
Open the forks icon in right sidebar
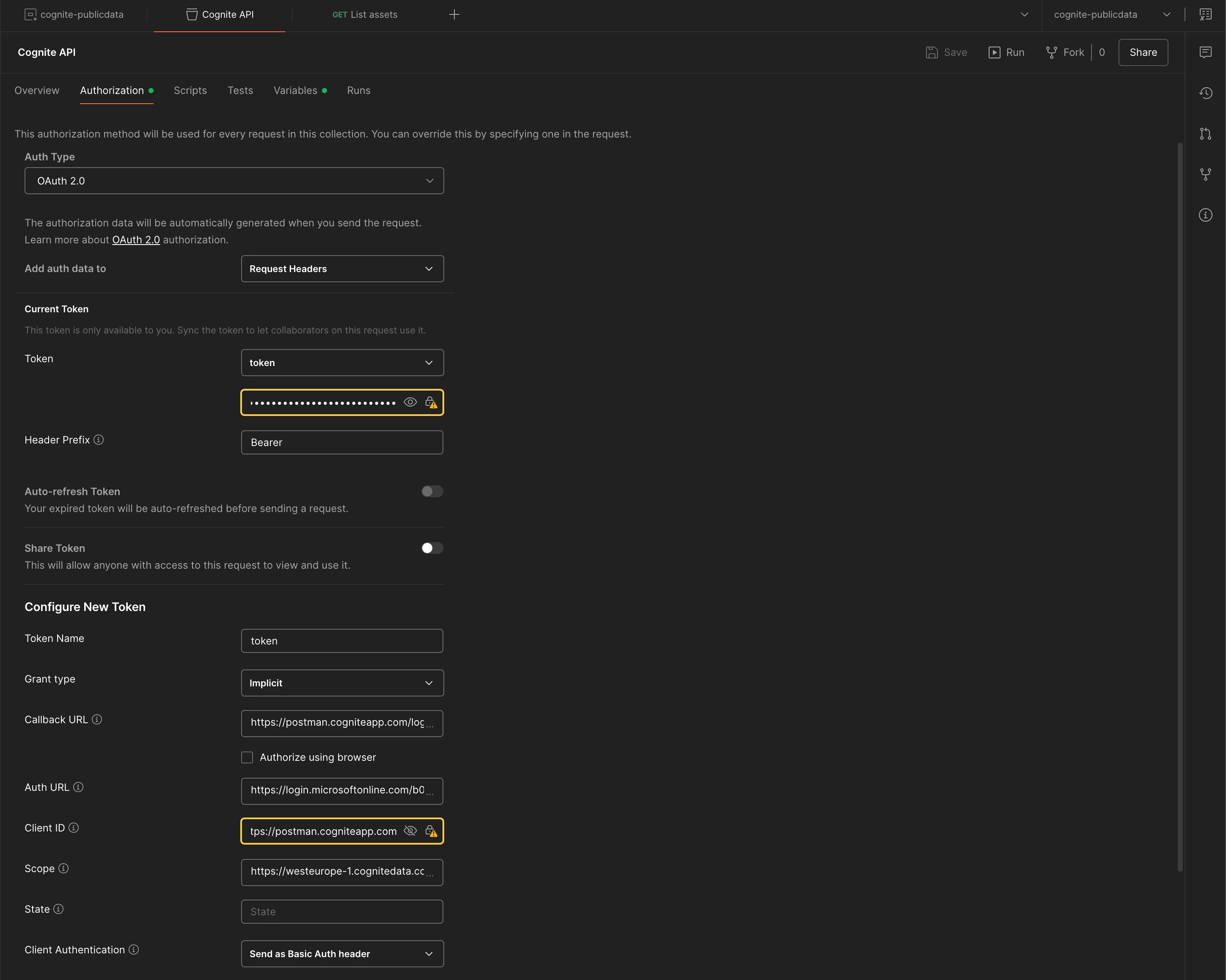[x=1205, y=175]
